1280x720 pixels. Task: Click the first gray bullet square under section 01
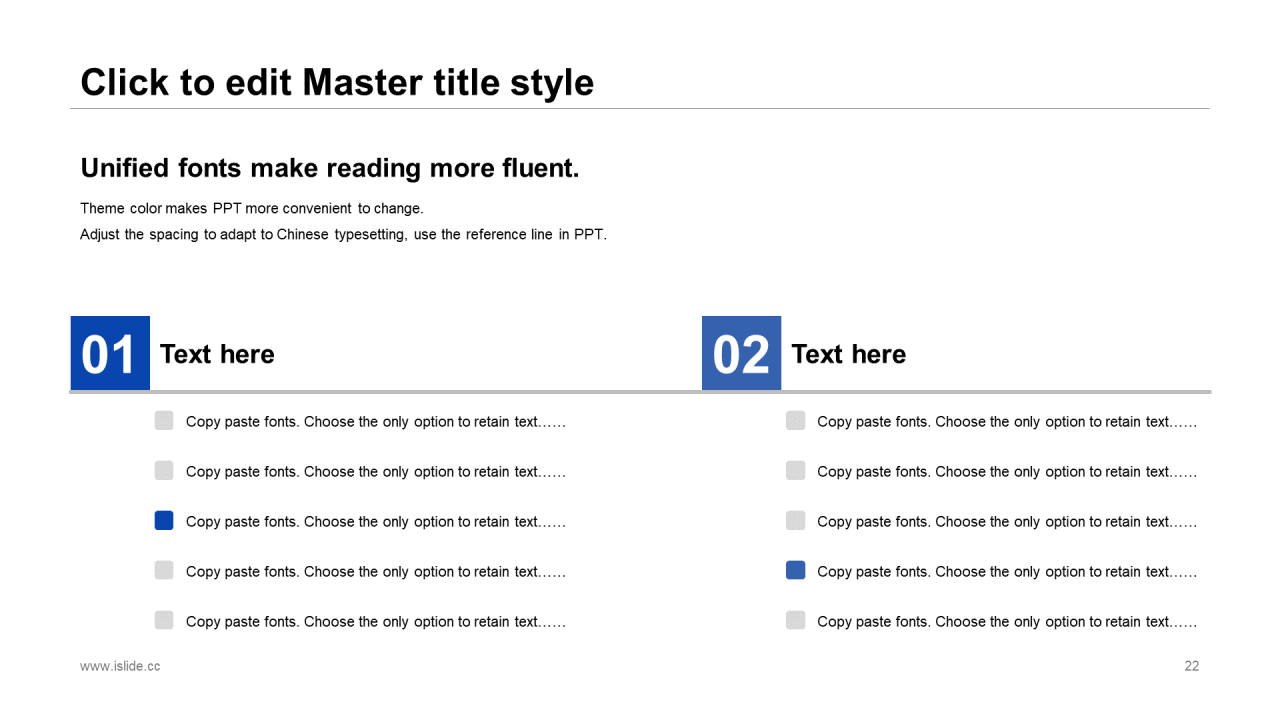164,421
